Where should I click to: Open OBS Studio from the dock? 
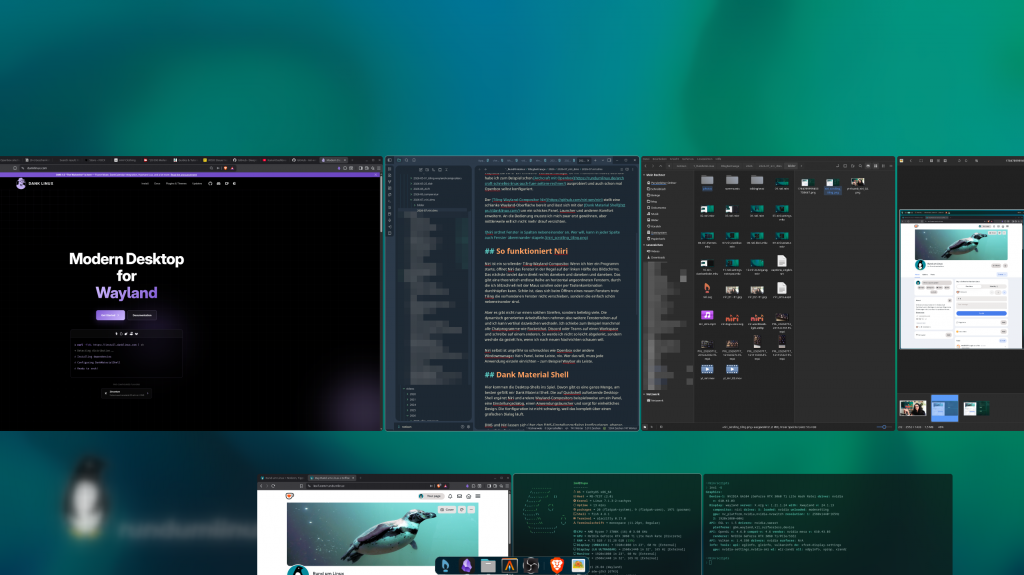532,565
